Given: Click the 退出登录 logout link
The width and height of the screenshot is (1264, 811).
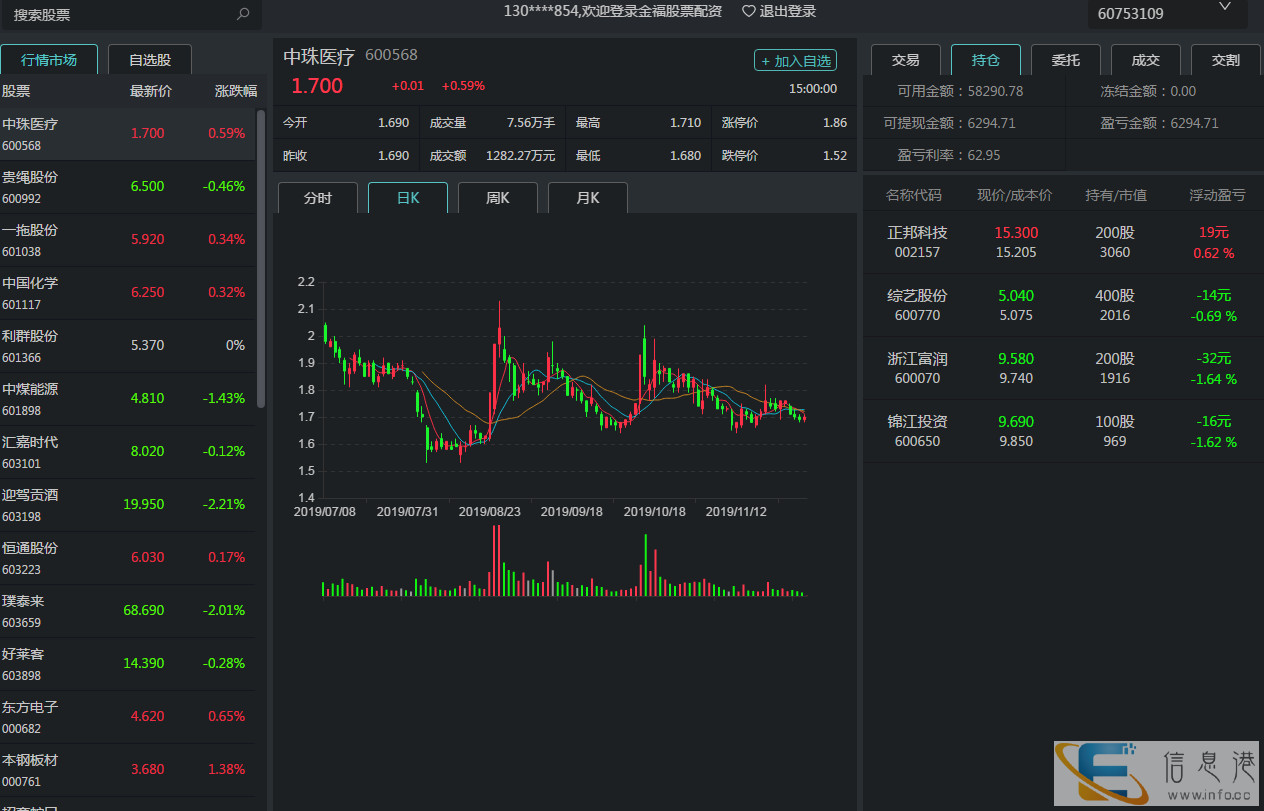Looking at the screenshot, I should coord(787,10).
